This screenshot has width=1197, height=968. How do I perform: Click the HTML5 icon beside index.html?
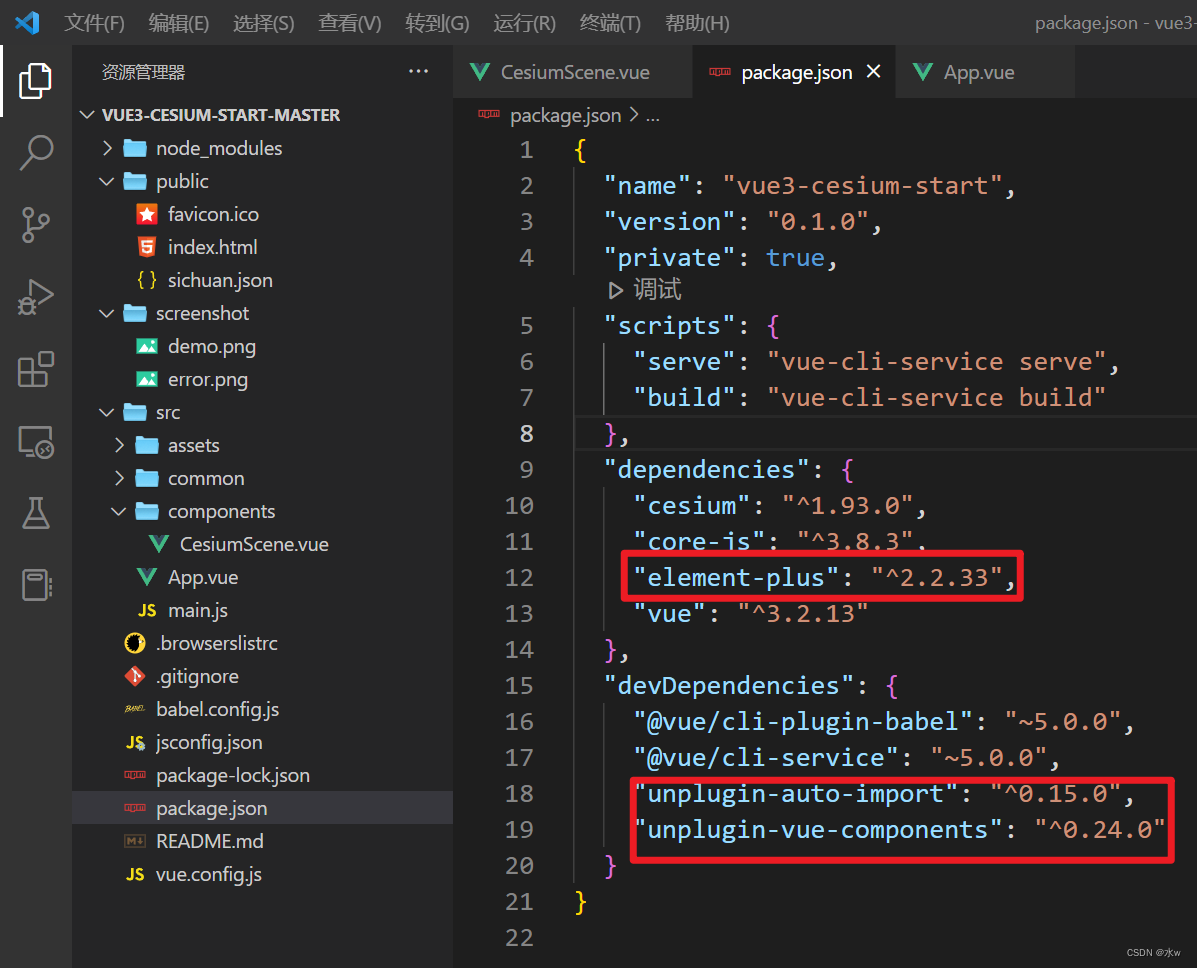coord(147,247)
